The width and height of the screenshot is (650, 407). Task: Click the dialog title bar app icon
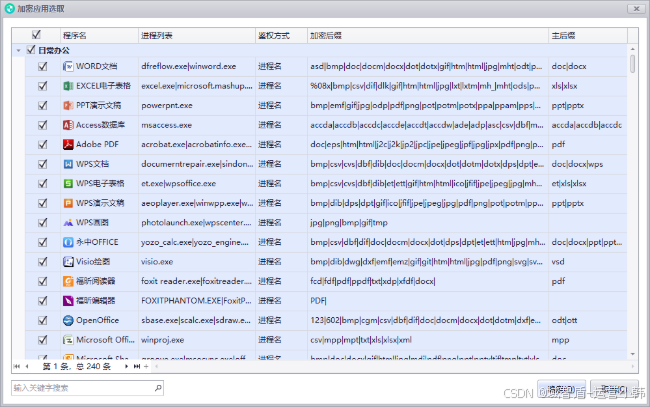tap(10, 8)
